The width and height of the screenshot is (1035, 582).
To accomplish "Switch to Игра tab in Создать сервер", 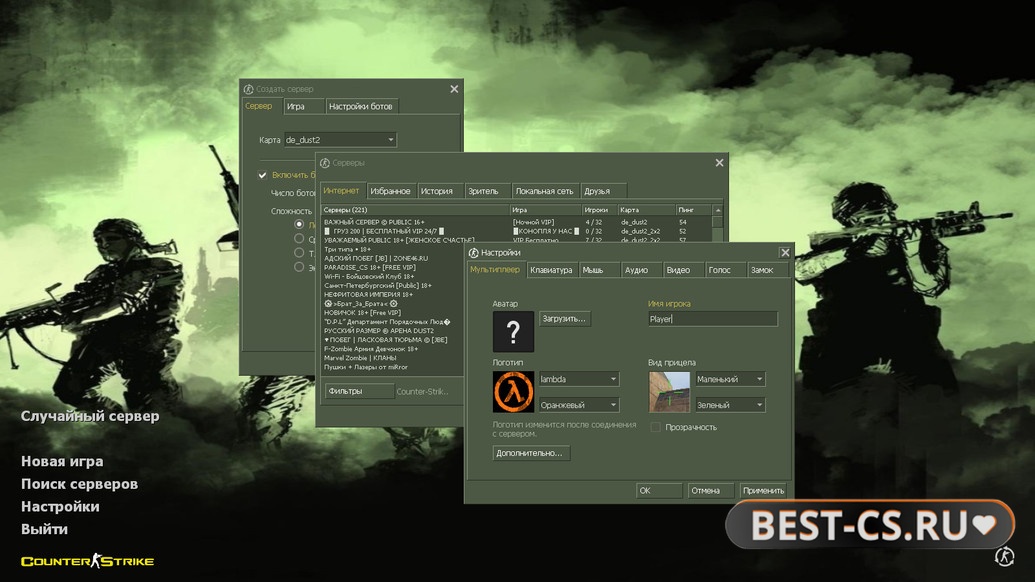I will point(304,106).
